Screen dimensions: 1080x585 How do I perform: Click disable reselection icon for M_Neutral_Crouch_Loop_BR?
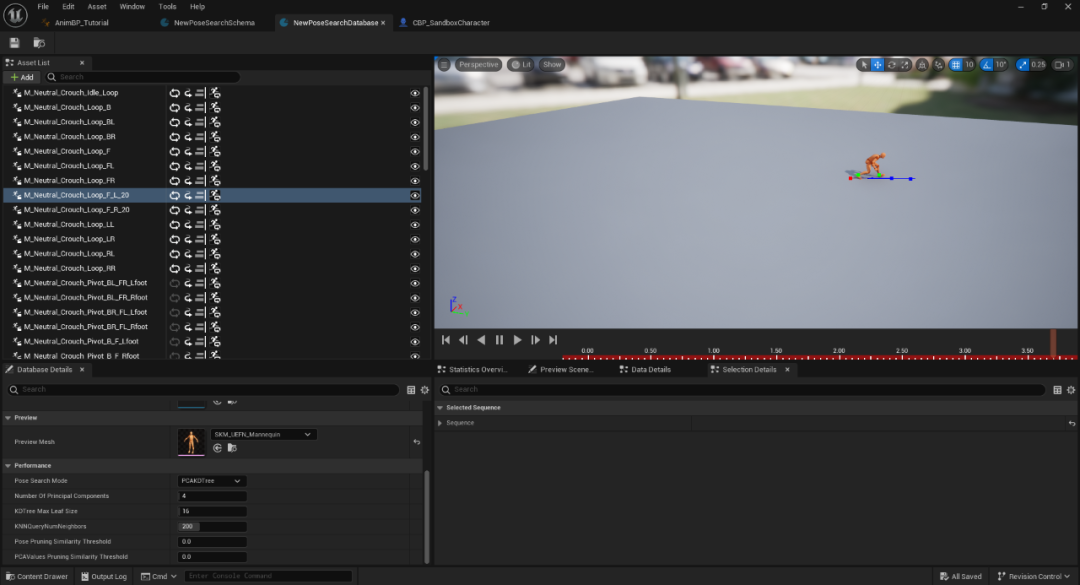coord(216,136)
